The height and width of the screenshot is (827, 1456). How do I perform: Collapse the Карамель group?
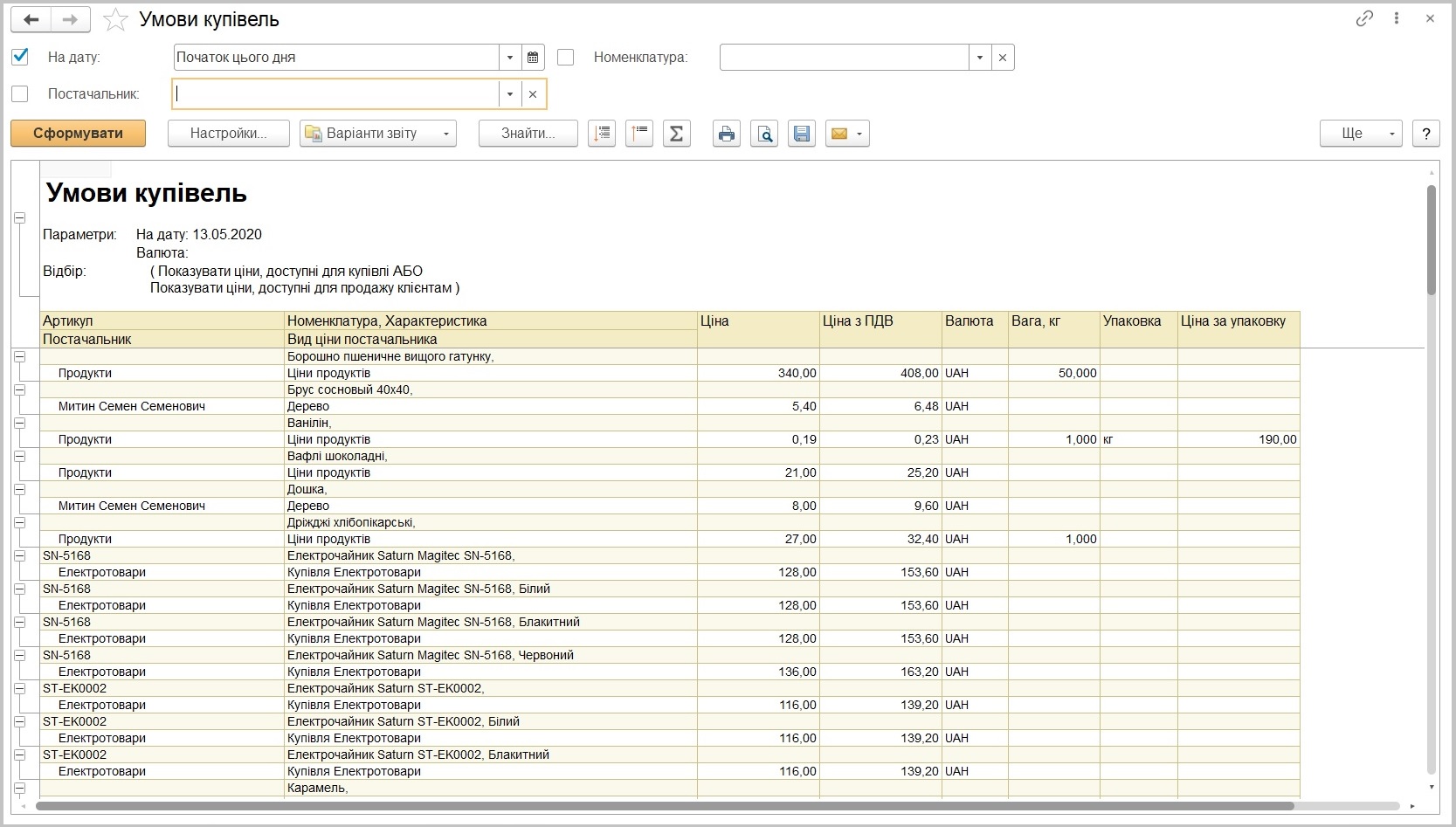pyautogui.click(x=19, y=788)
